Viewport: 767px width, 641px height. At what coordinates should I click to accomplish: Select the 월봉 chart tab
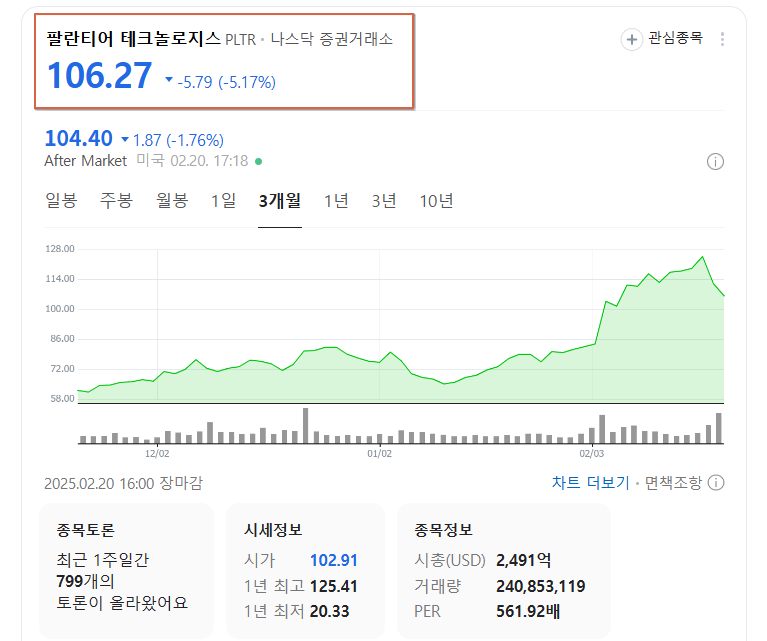(172, 201)
